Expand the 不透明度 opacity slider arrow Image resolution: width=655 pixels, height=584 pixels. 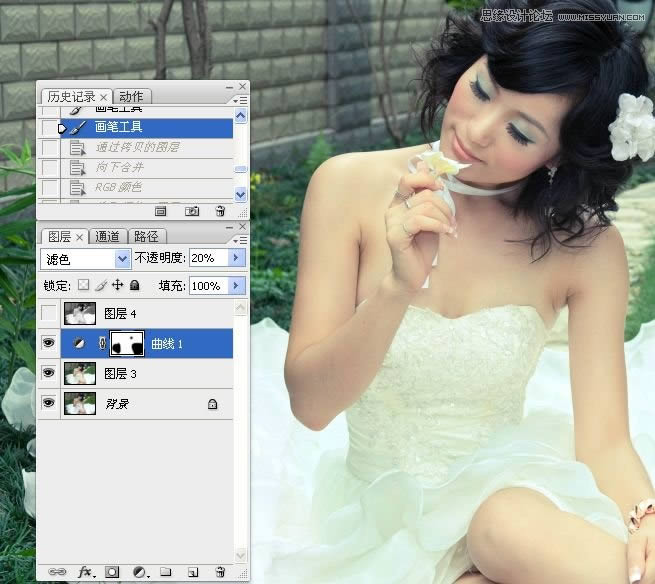point(237,258)
